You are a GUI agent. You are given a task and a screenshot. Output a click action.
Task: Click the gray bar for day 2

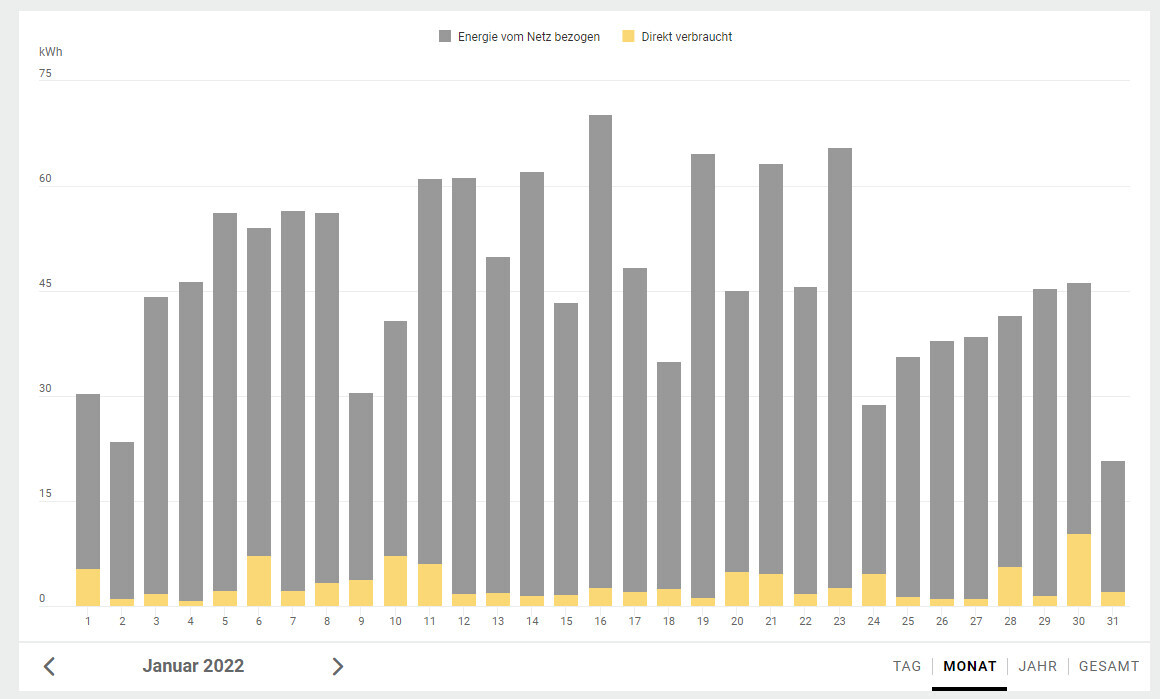coord(122,520)
